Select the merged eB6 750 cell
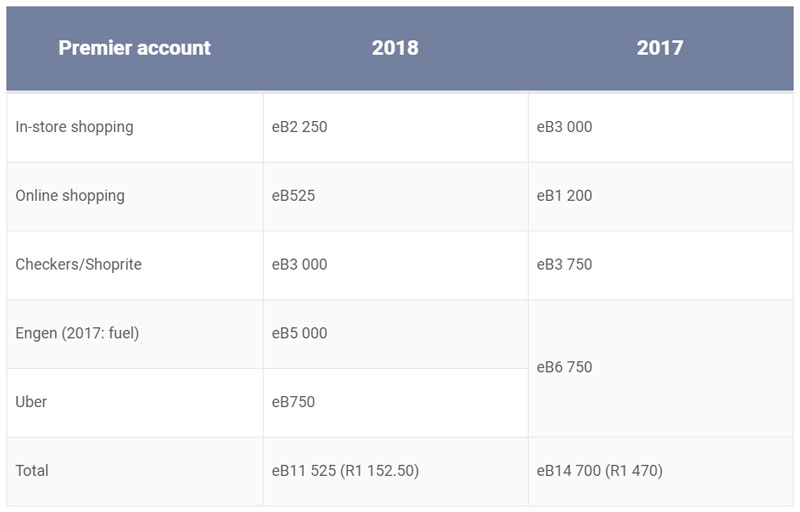Image resolution: width=800 pixels, height=512 pixels. (565, 367)
